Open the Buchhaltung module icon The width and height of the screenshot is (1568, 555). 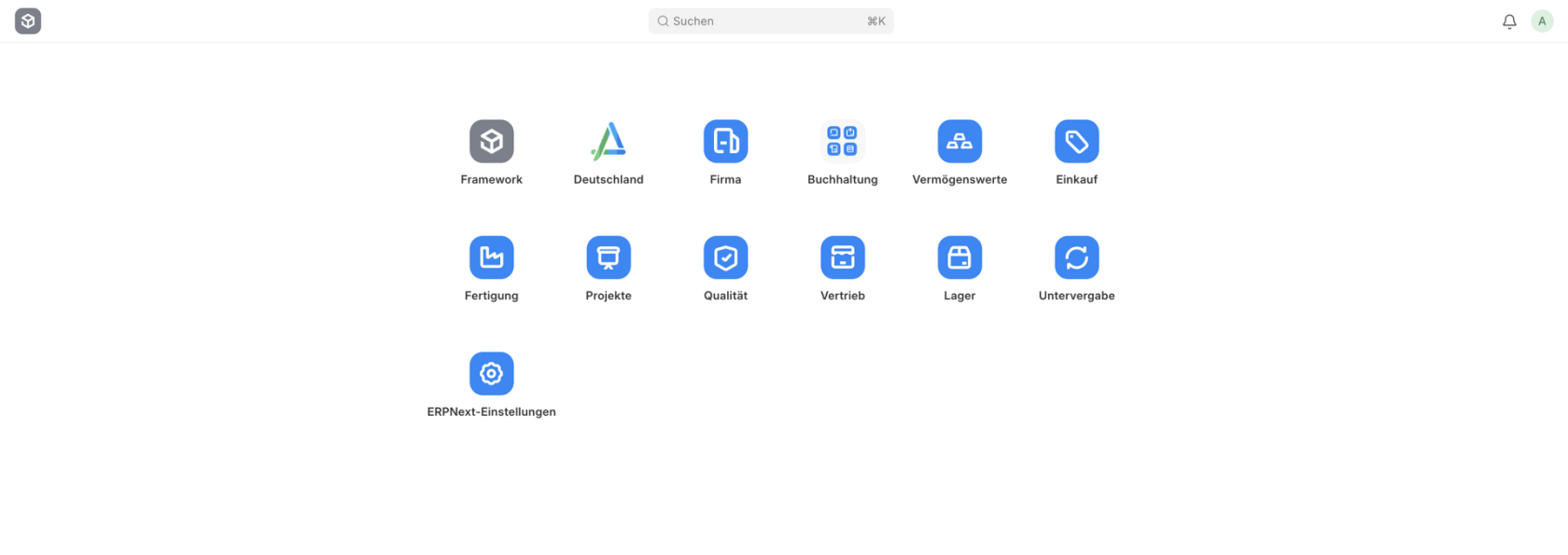pyautogui.click(x=843, y=141)
